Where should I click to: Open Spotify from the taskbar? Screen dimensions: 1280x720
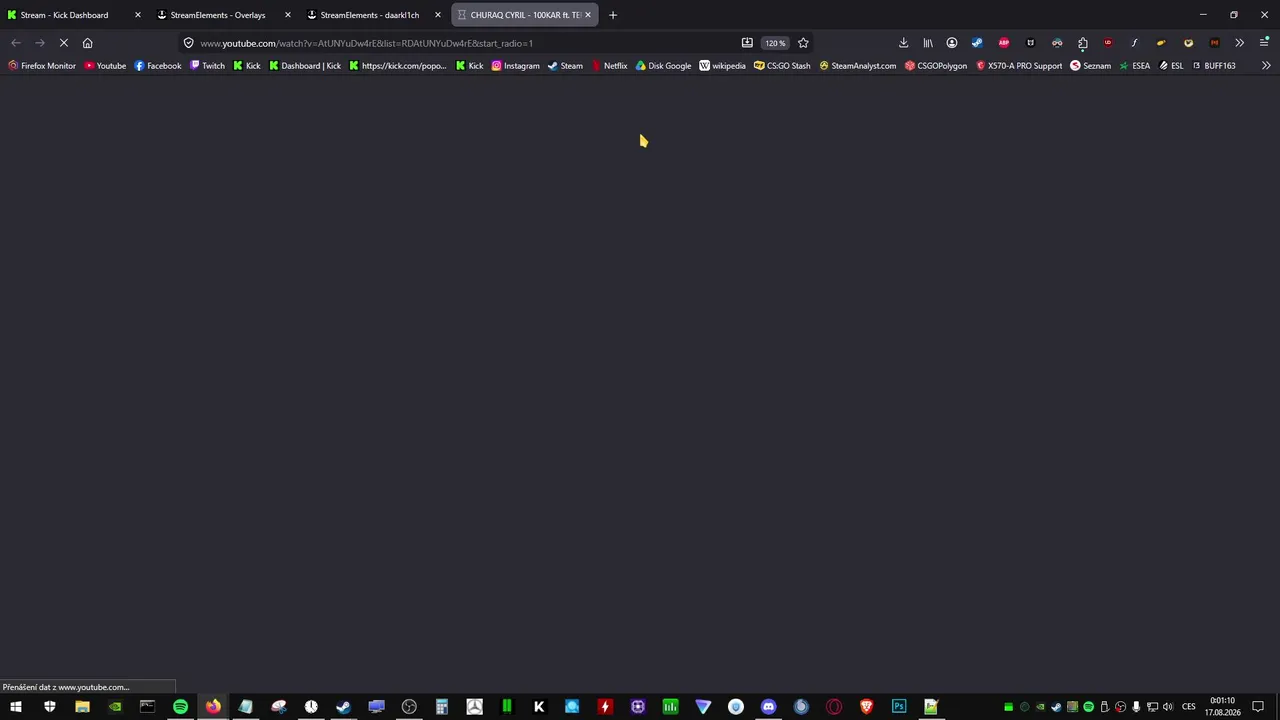point(180,707)
